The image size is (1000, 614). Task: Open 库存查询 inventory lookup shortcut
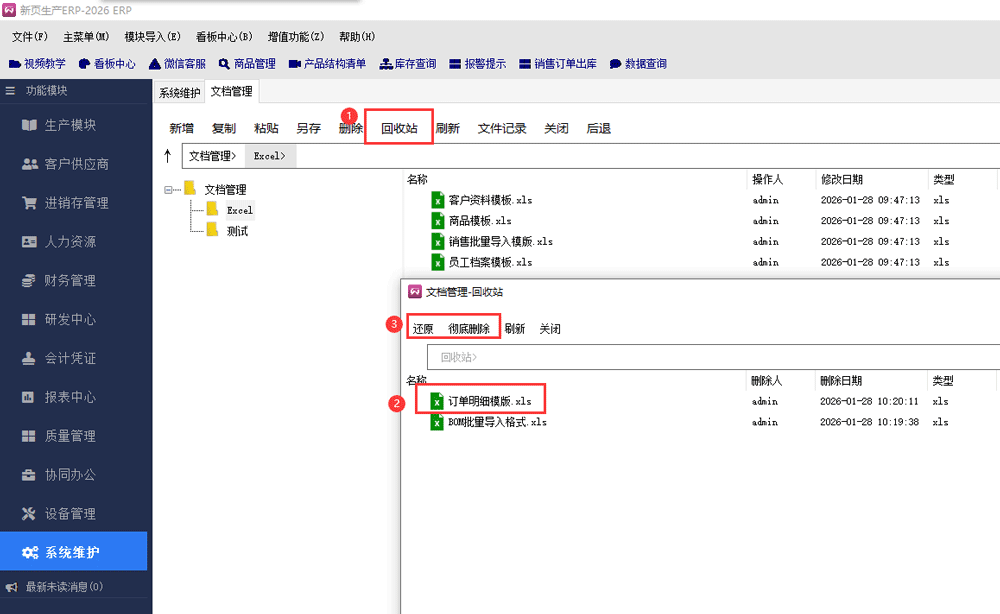point(408,64)
